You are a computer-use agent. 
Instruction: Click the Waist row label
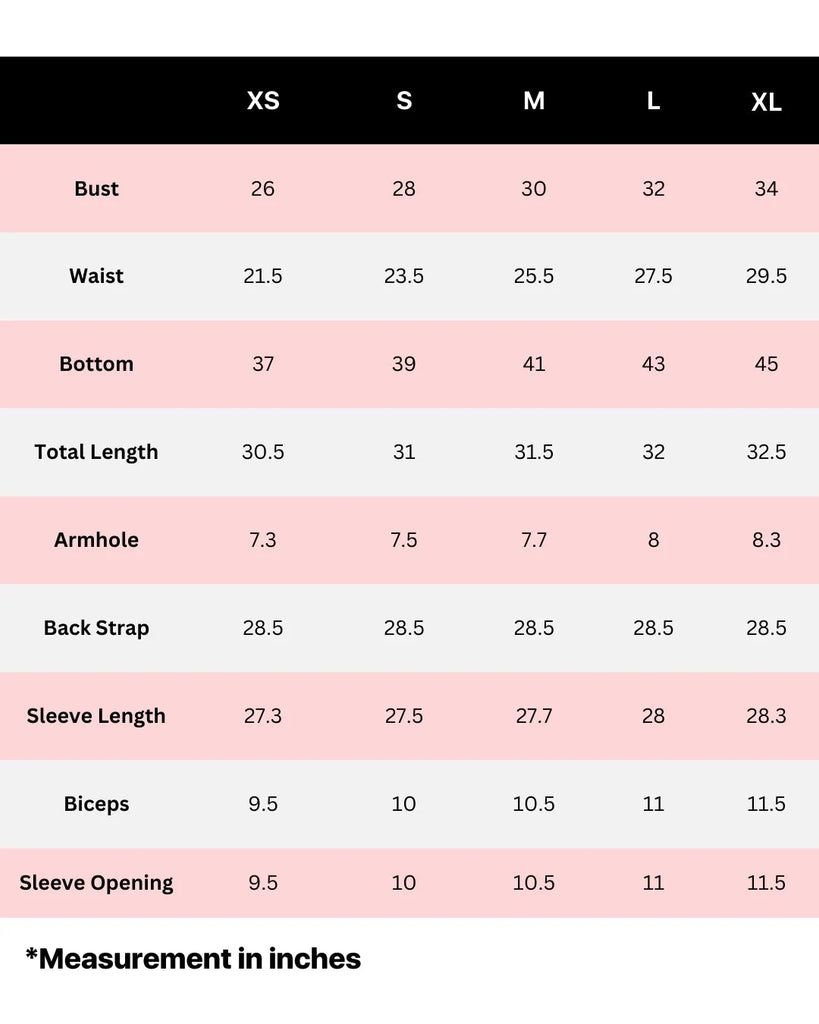96,276
